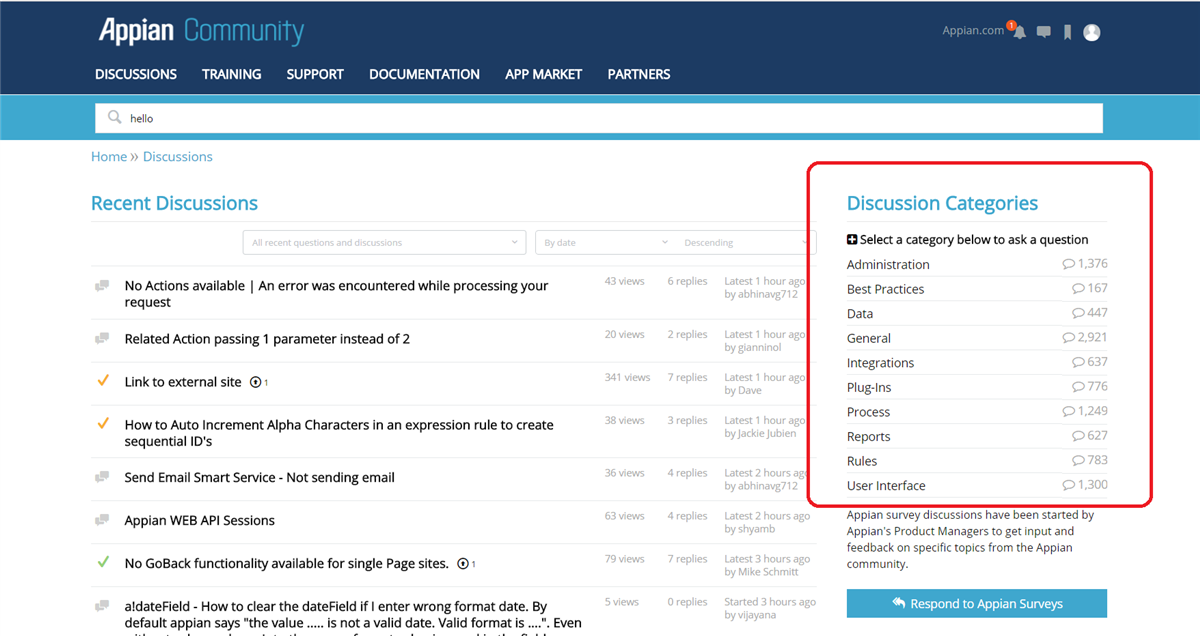Click the Discussion Categories heading
This screenshot has height=636, width=1200.
click(942, 203)
